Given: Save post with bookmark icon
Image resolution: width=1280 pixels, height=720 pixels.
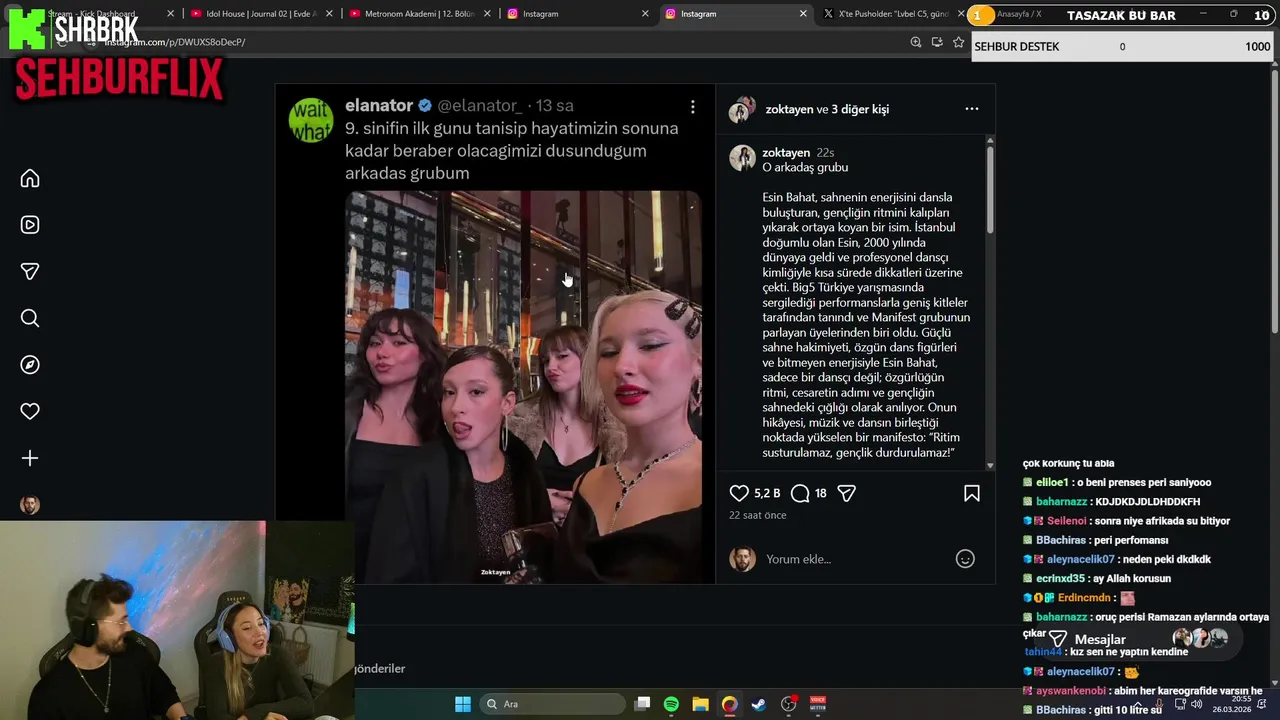Looking at the screenshot, I should coord(971,493).
